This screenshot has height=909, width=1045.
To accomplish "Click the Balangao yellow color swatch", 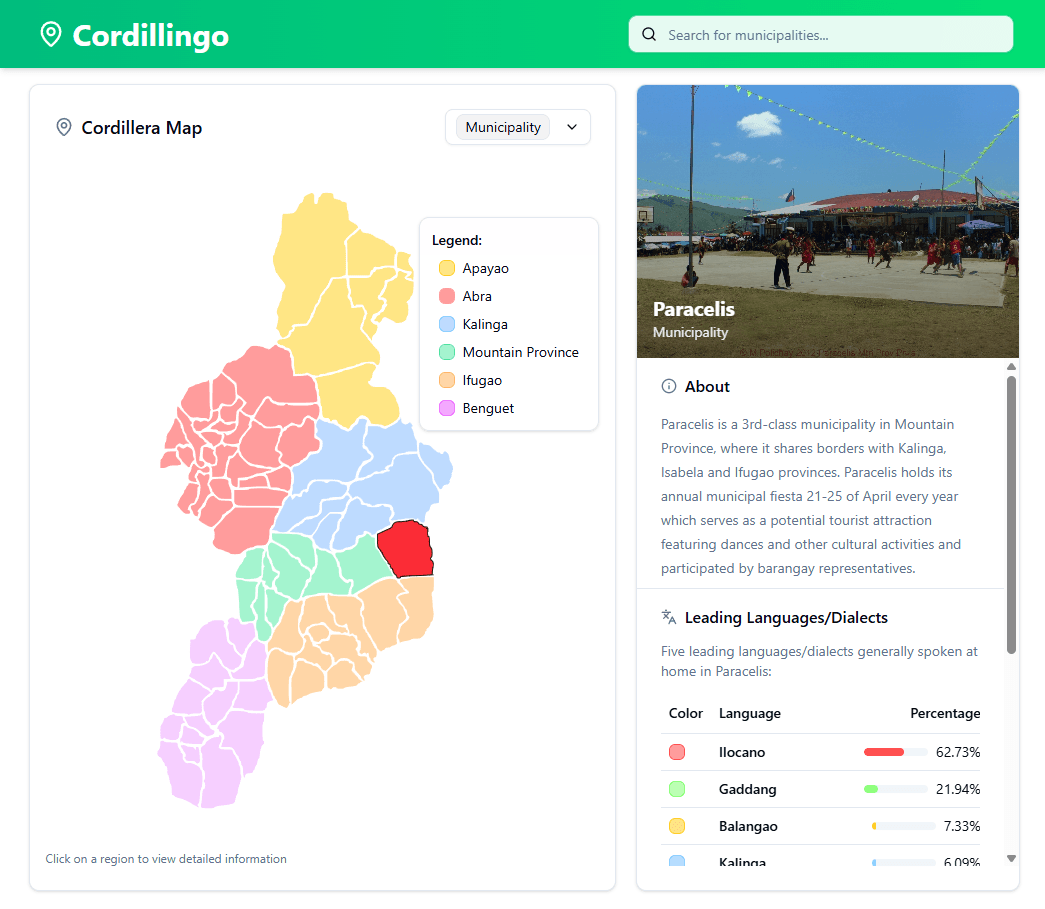I will coord(676,826).
